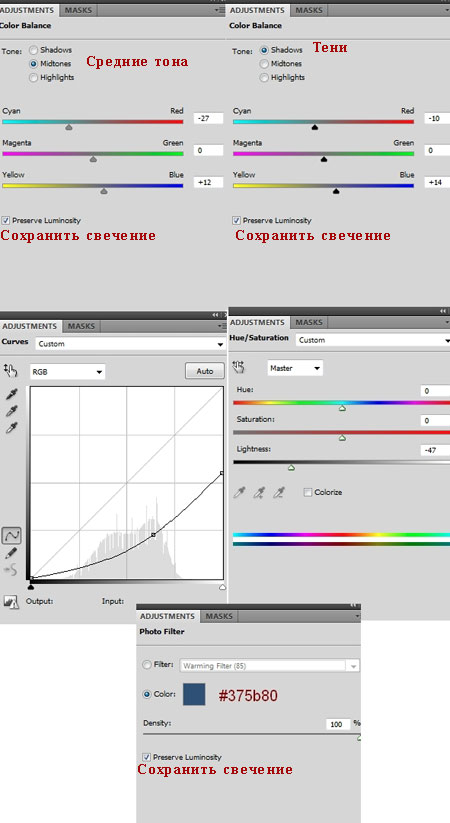Open the Curves preset dropdown showing Custom

click(131, 344)
